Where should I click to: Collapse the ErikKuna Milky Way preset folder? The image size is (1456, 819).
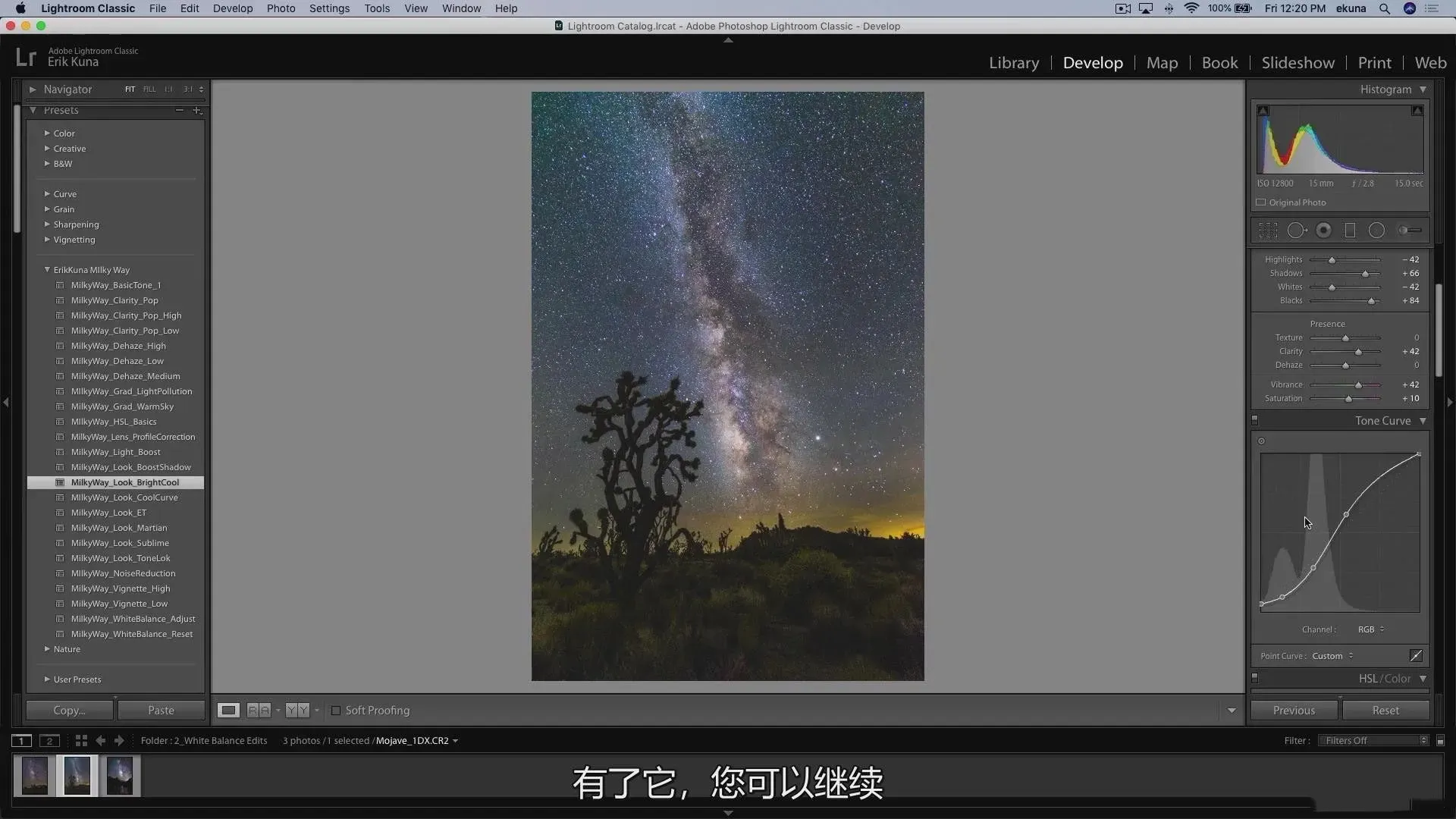tap(47, 270)
